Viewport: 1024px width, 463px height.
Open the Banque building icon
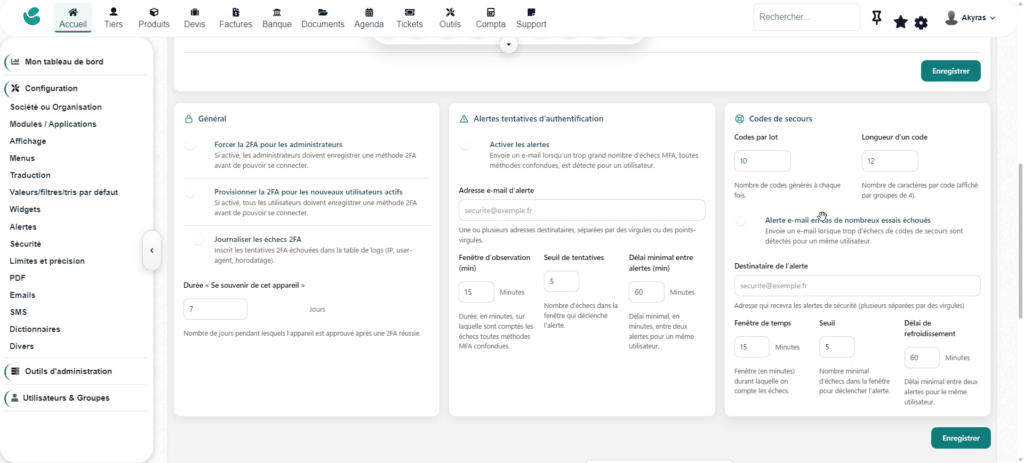click(277, 12)
